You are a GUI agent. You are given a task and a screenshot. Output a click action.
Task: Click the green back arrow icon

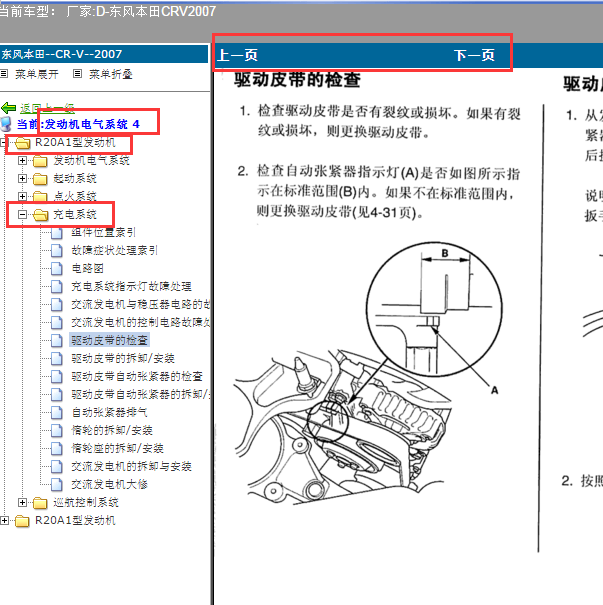[8, 108]
